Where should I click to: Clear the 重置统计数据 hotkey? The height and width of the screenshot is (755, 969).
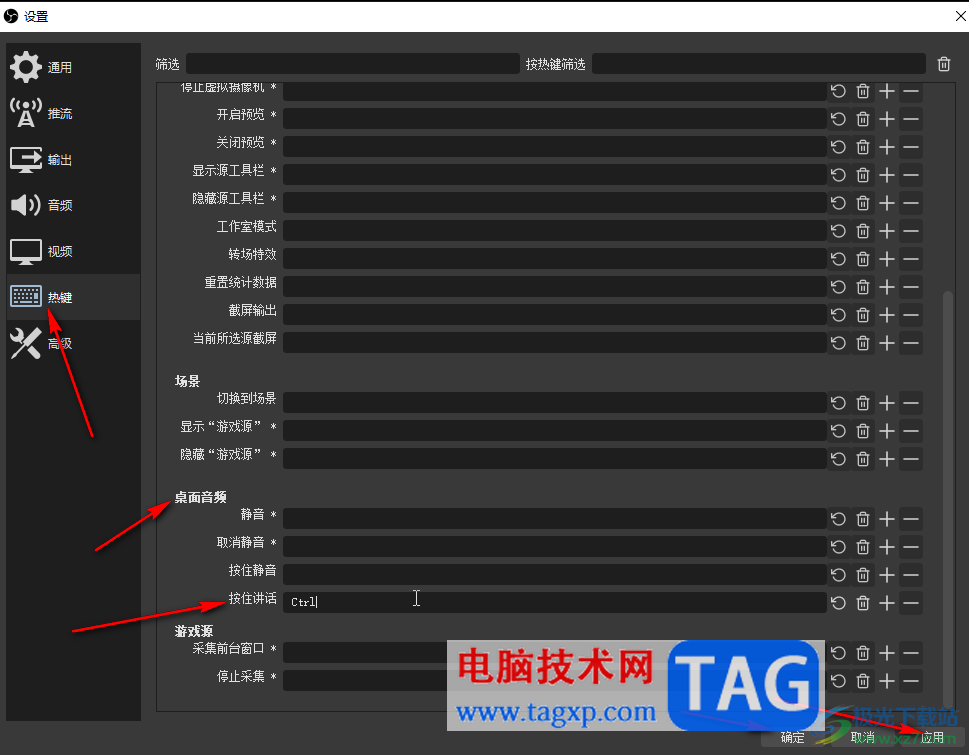point(863,287)
